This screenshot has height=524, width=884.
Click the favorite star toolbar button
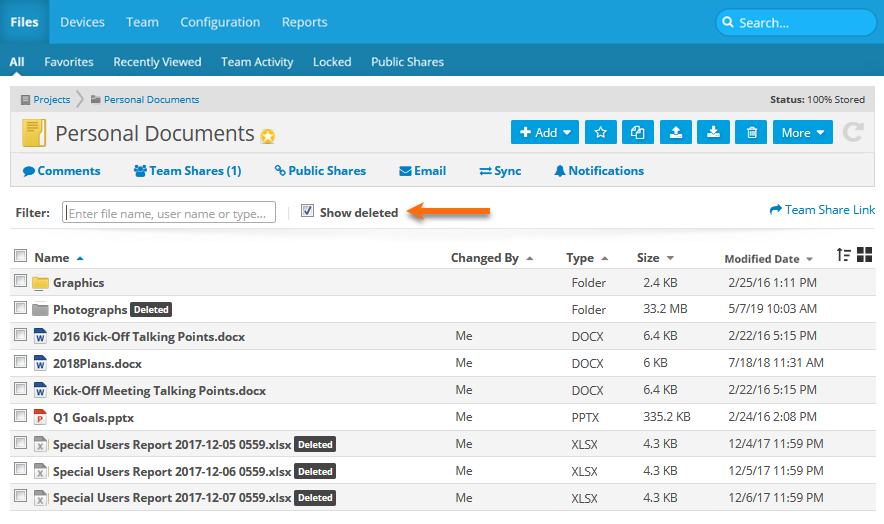[x=600, y=132]
